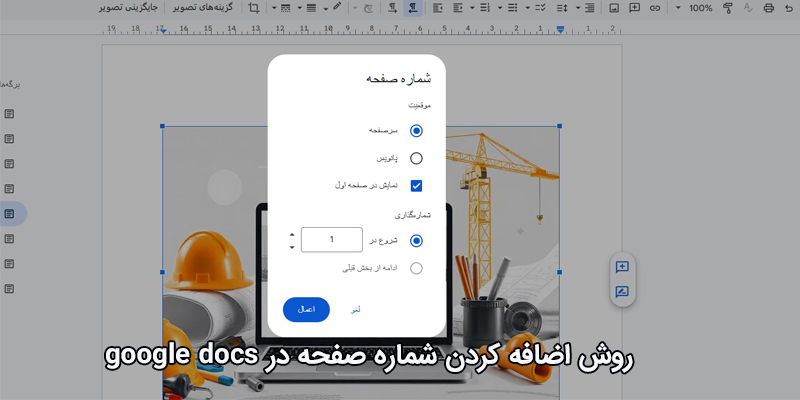800x400 pixels.
Task: Select the پاورقی (footer) radio option
Action: coord(416,158)
